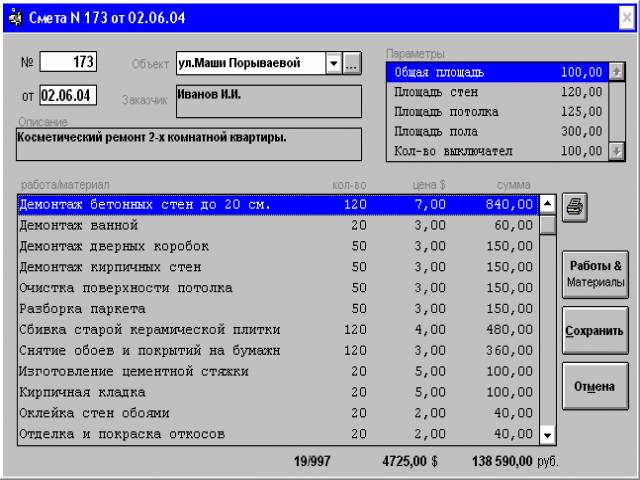
Task: Click value 120,00 for Площадь стен
Action: point(581,92)
